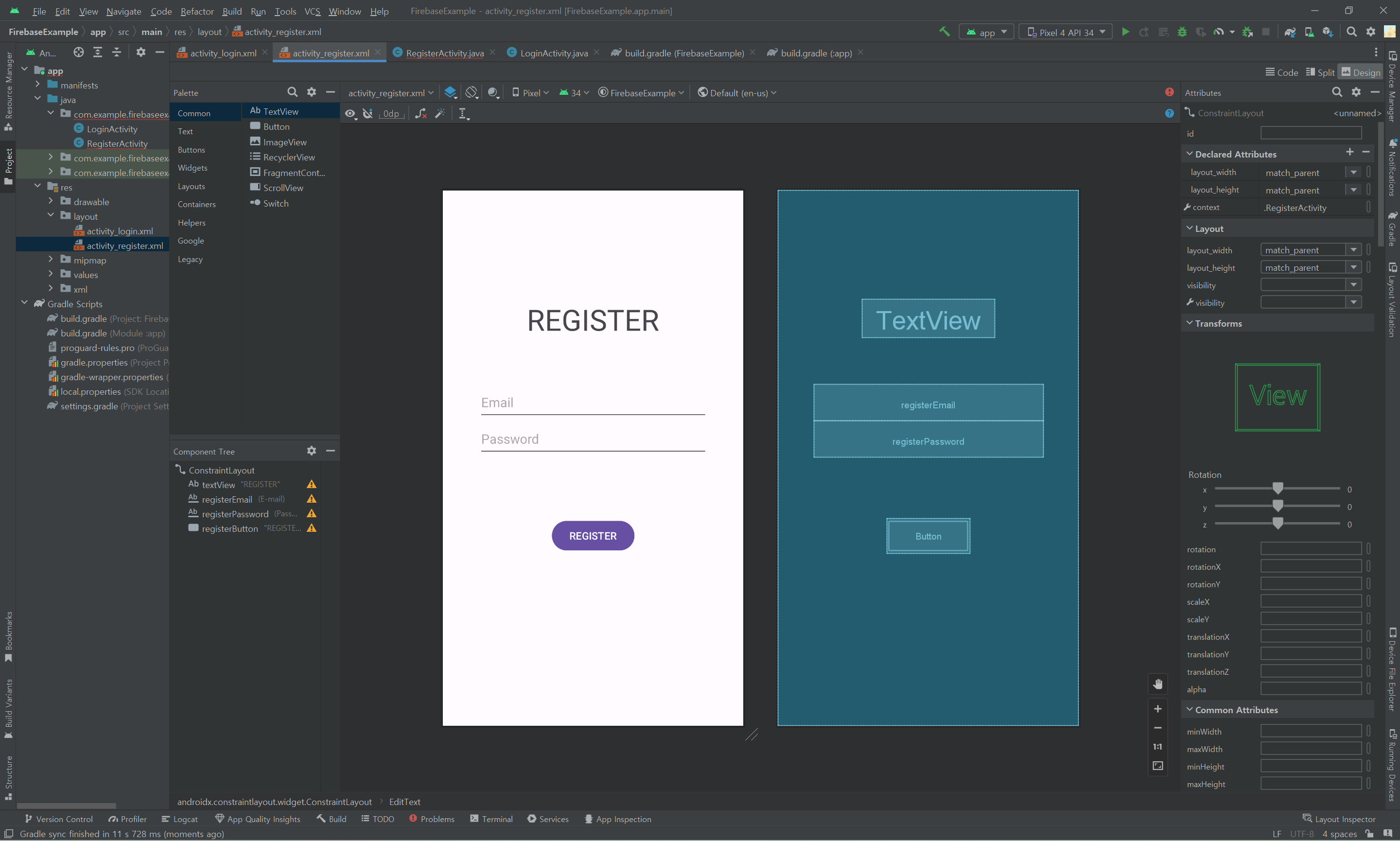The image size is (1400, 841).
Task: Set zoom to 1:1 actual size
Action: tap(1157, 746)
